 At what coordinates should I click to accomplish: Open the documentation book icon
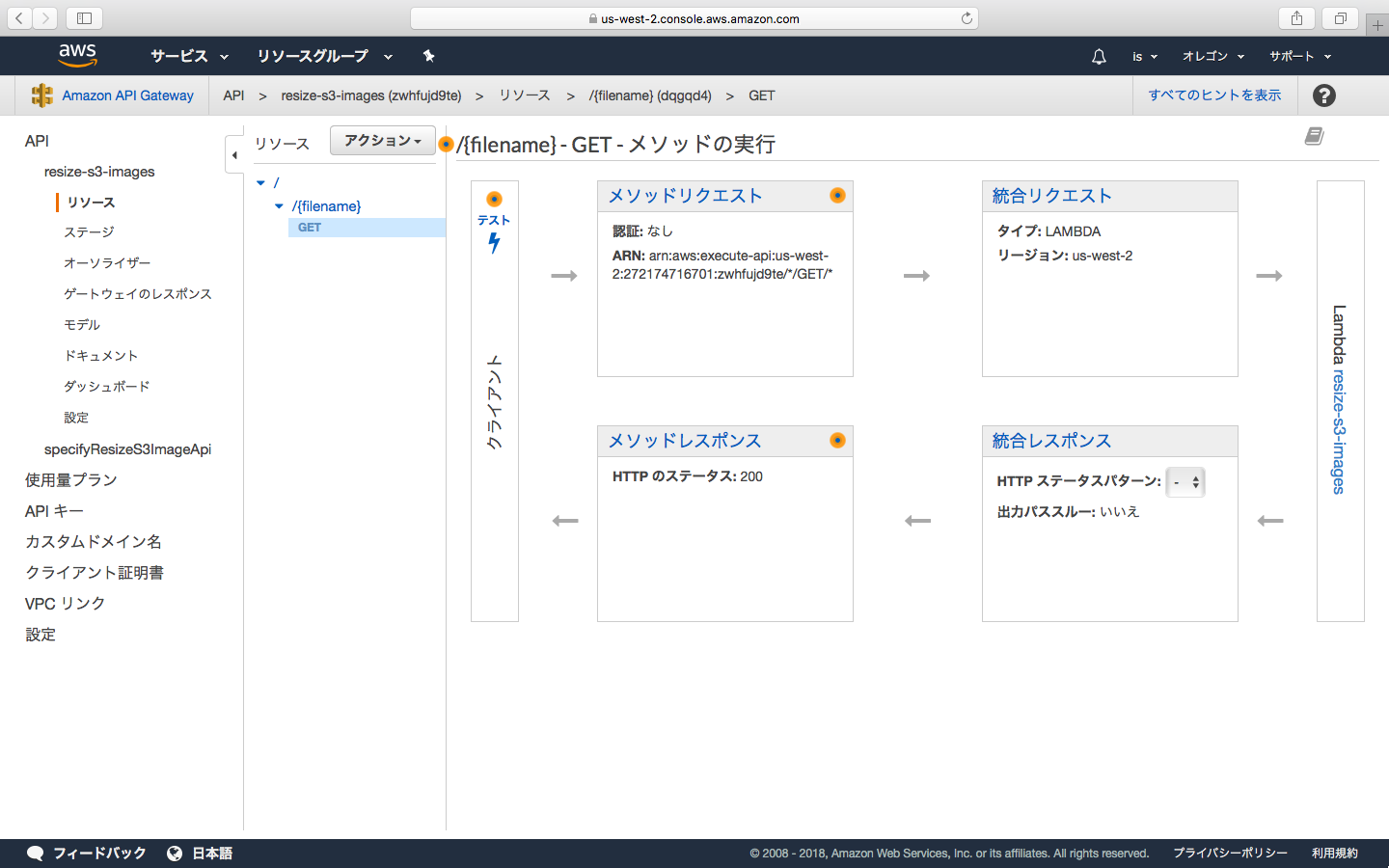1314,136
